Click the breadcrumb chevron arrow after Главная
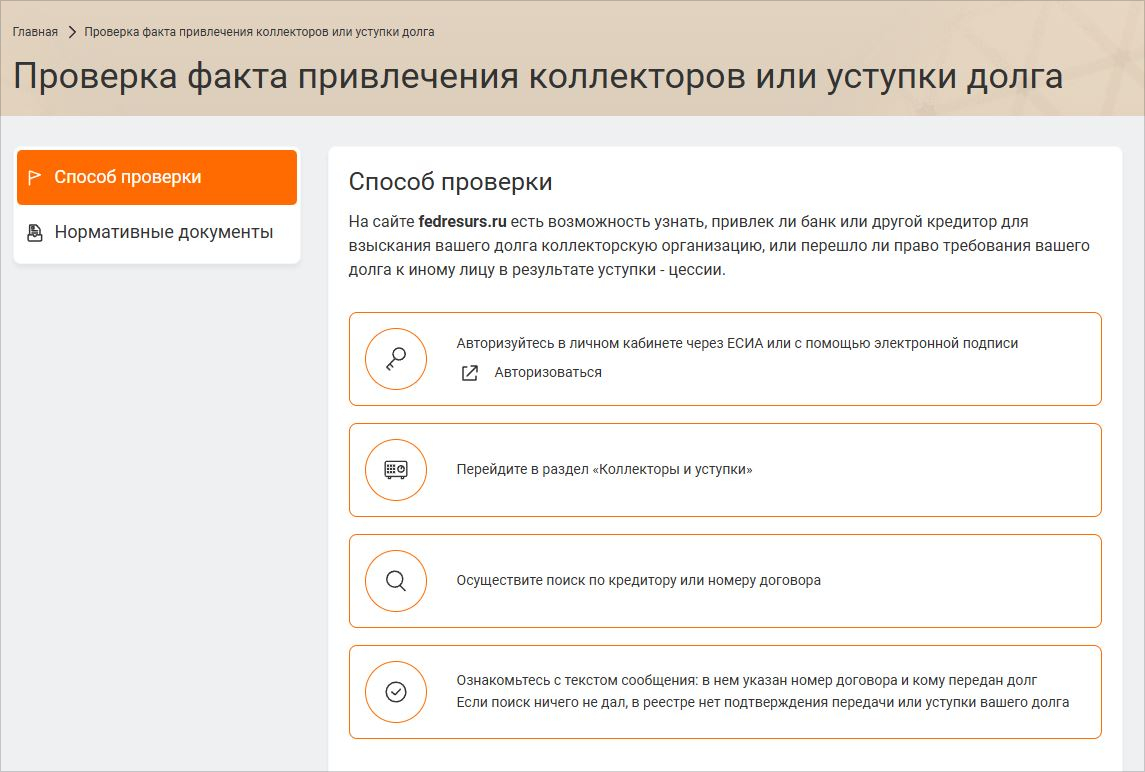 coord(72,32)
